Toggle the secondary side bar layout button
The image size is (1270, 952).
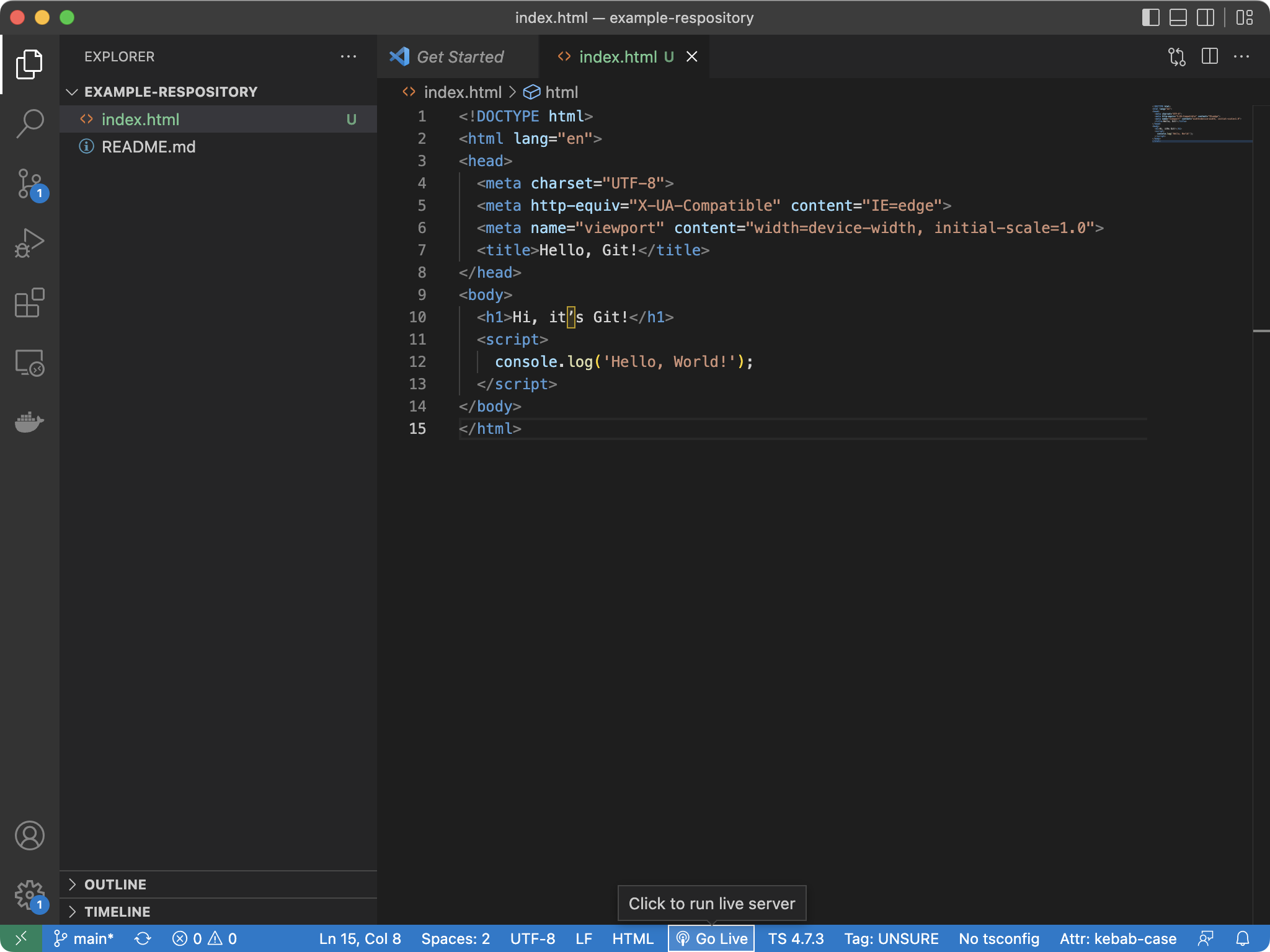tap(1205, 17)
